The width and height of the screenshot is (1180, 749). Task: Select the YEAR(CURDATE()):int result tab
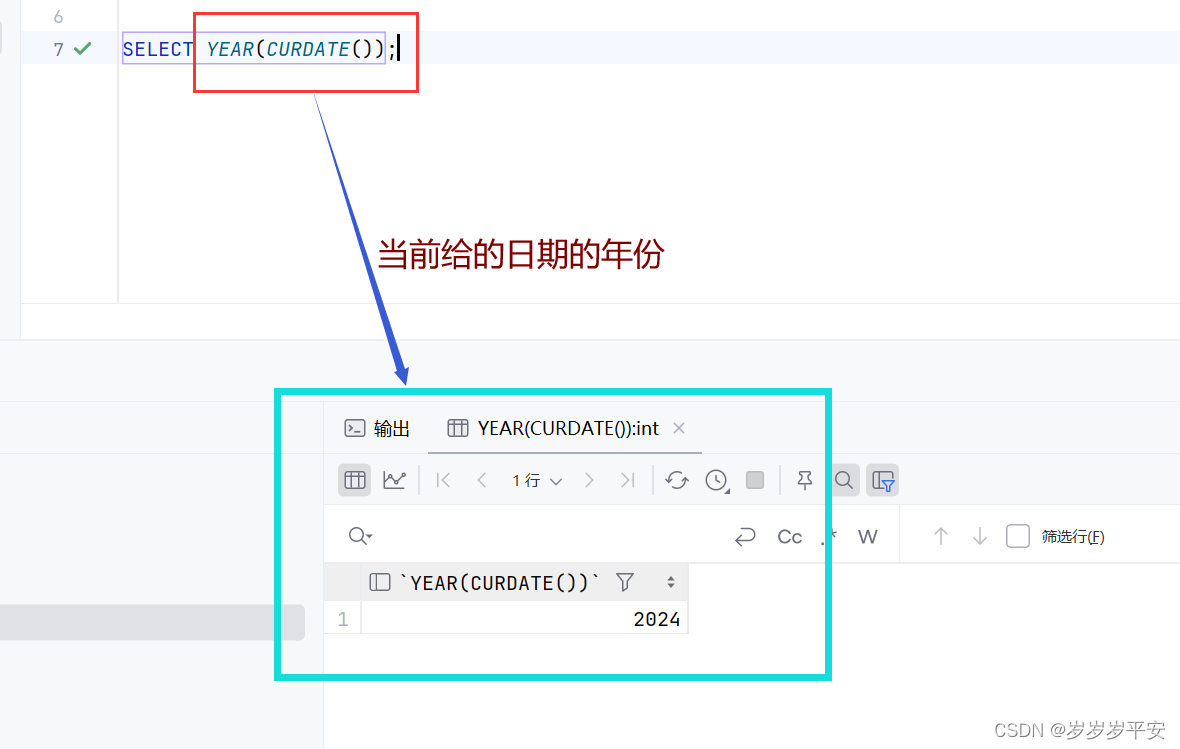[553, 428]
